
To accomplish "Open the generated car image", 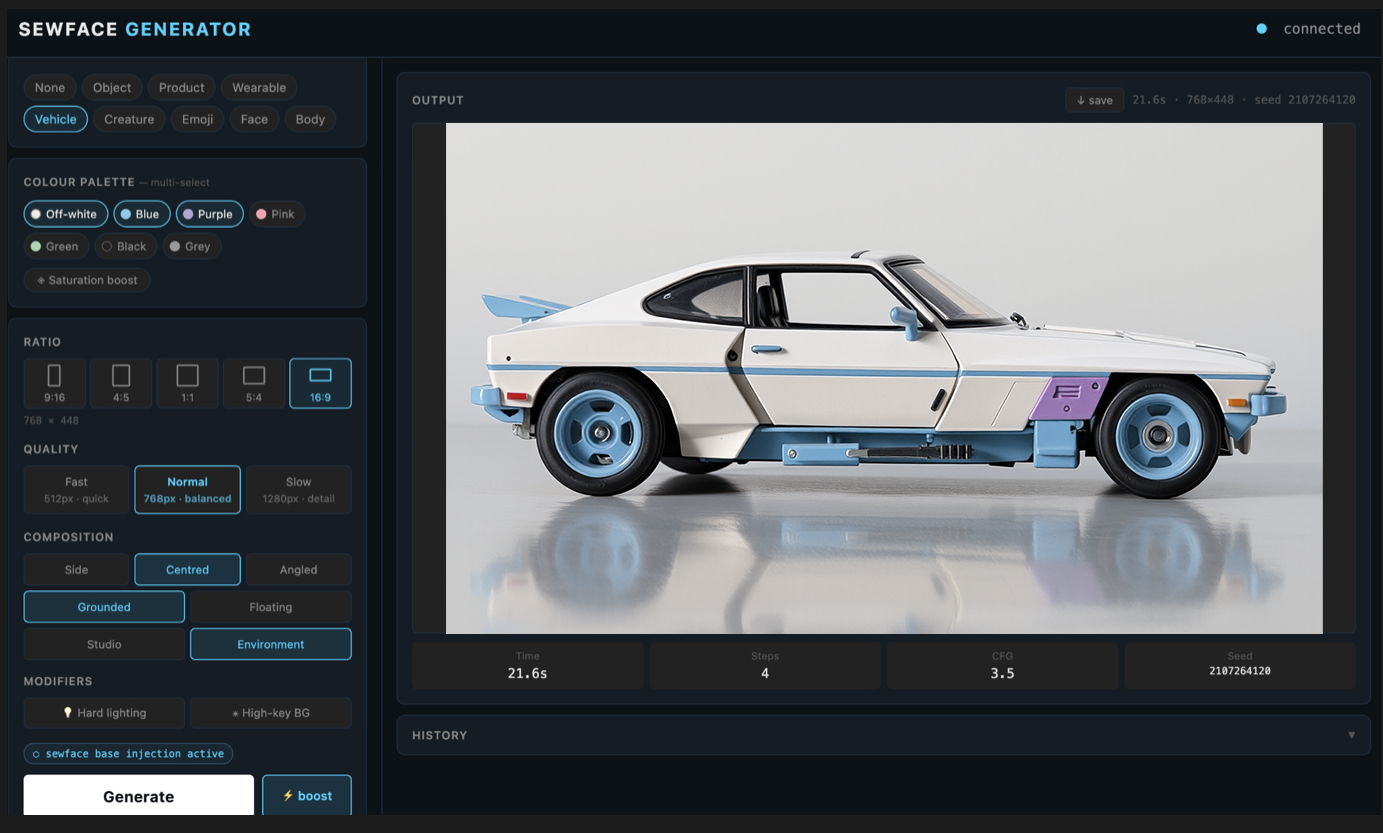I will point(884,378).
